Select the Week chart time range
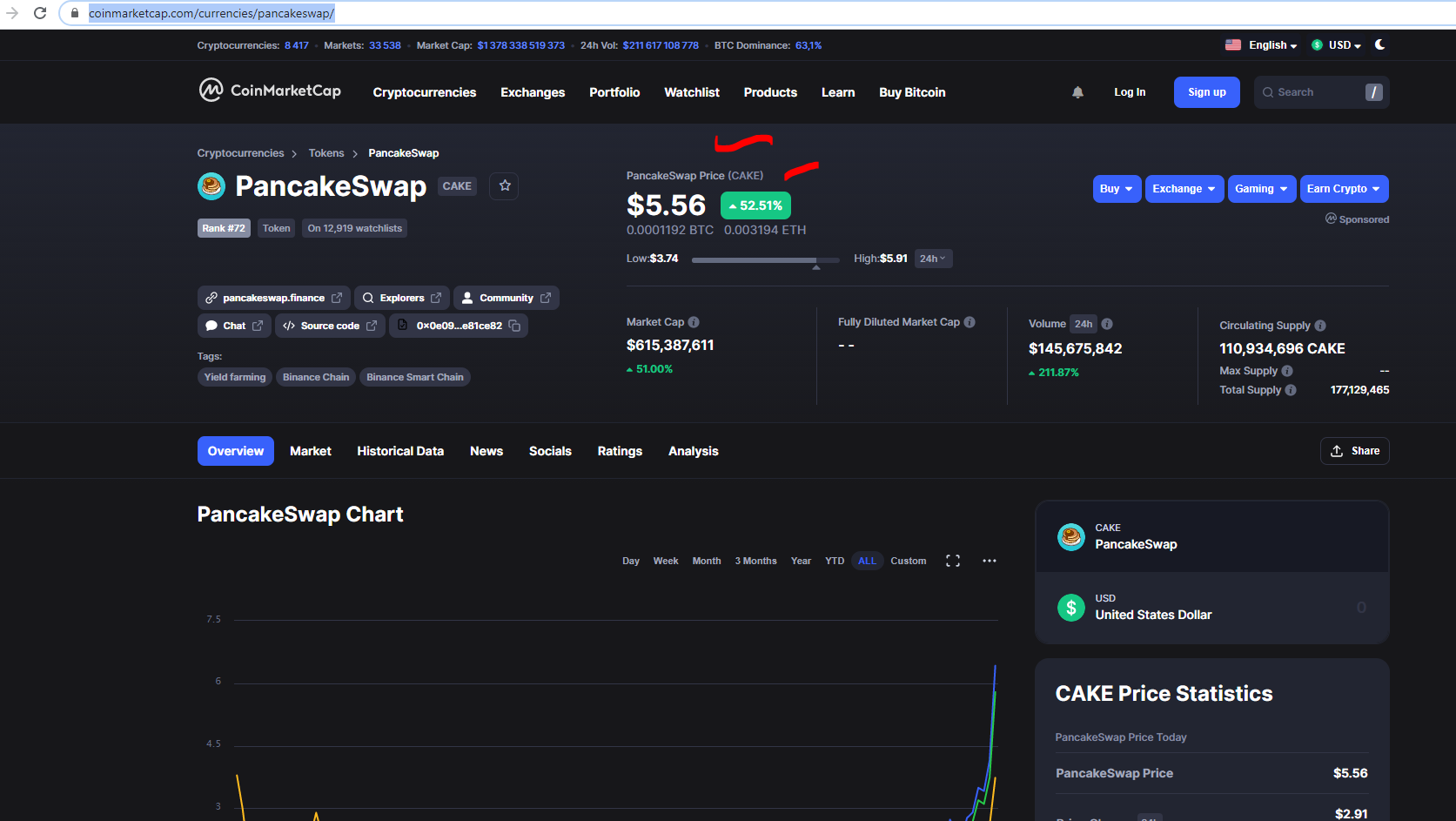1456x821 pixels. pyautogui.click(x=666, y=561)
